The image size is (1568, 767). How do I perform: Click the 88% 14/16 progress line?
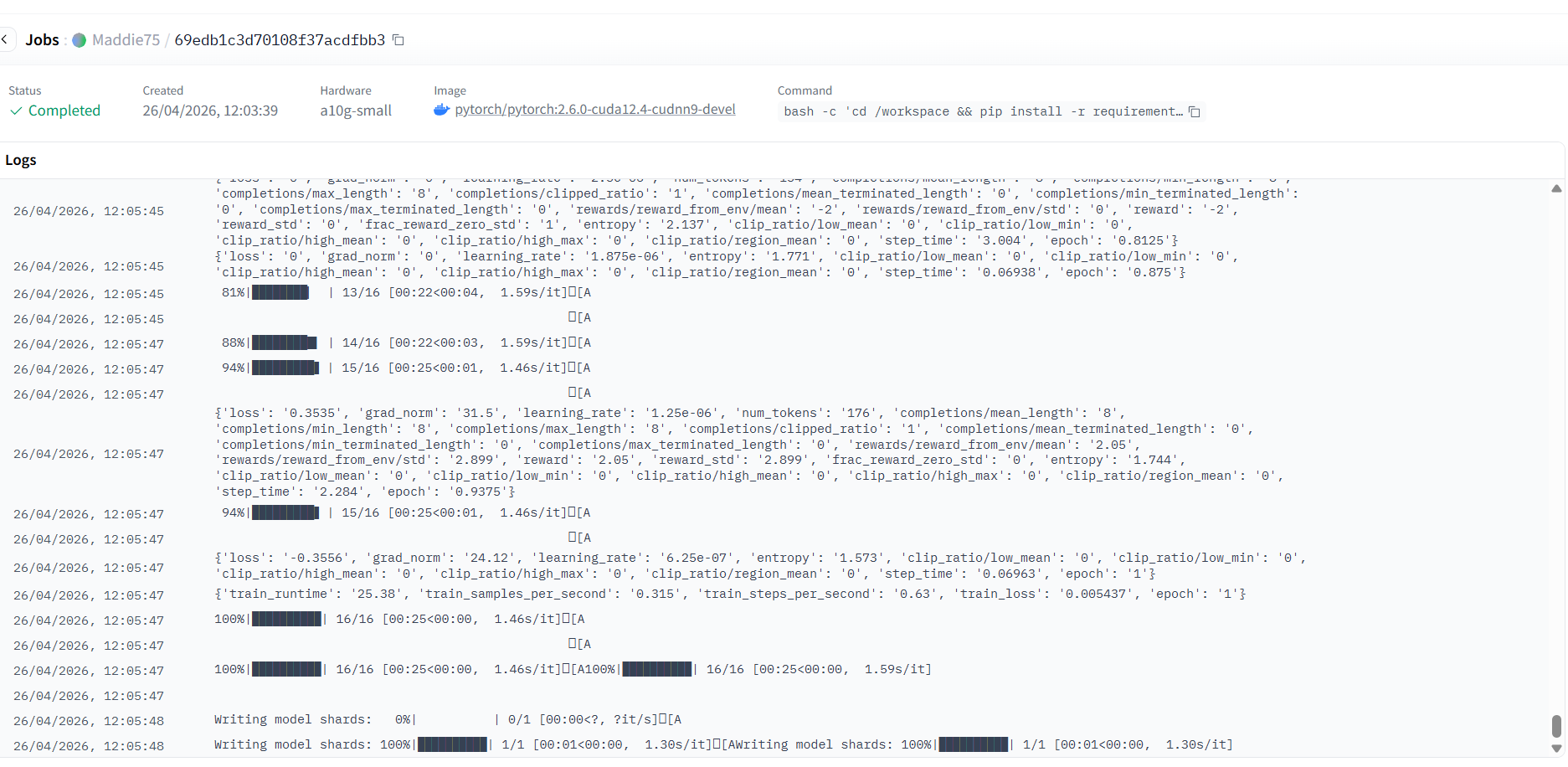[x=406, y=342]
